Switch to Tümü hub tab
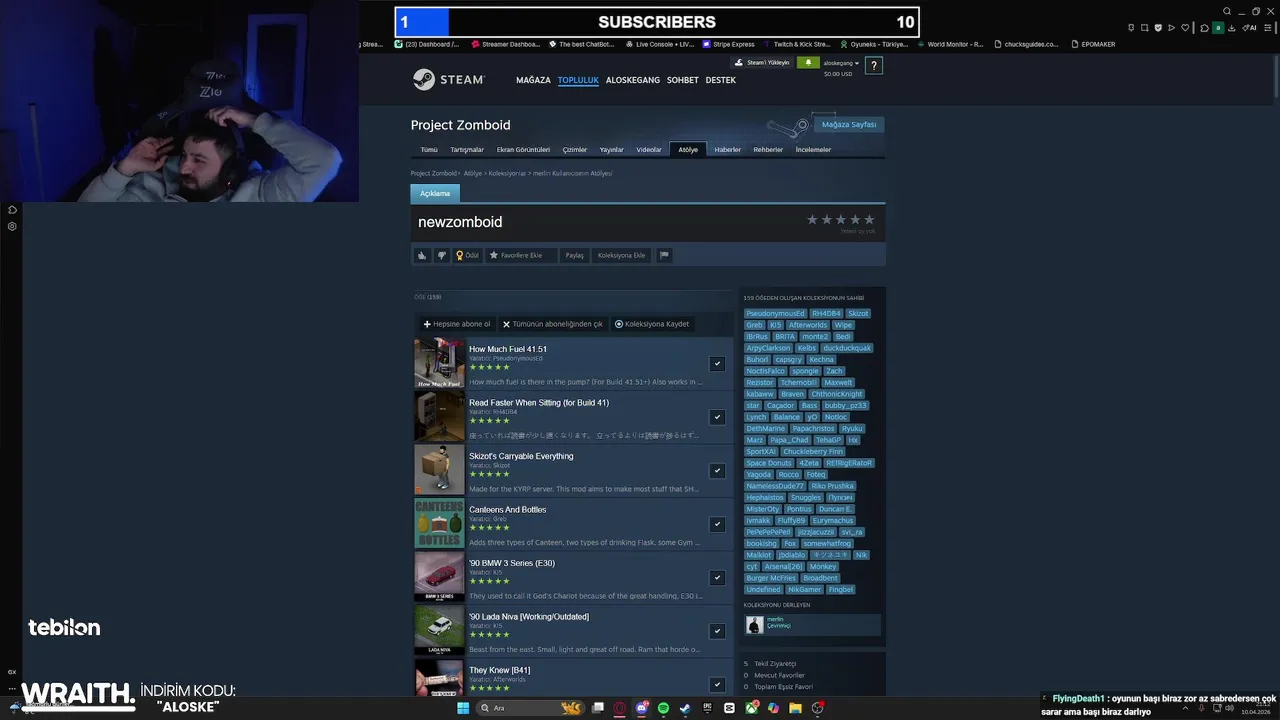1280x720 pixels. (429, 150)
